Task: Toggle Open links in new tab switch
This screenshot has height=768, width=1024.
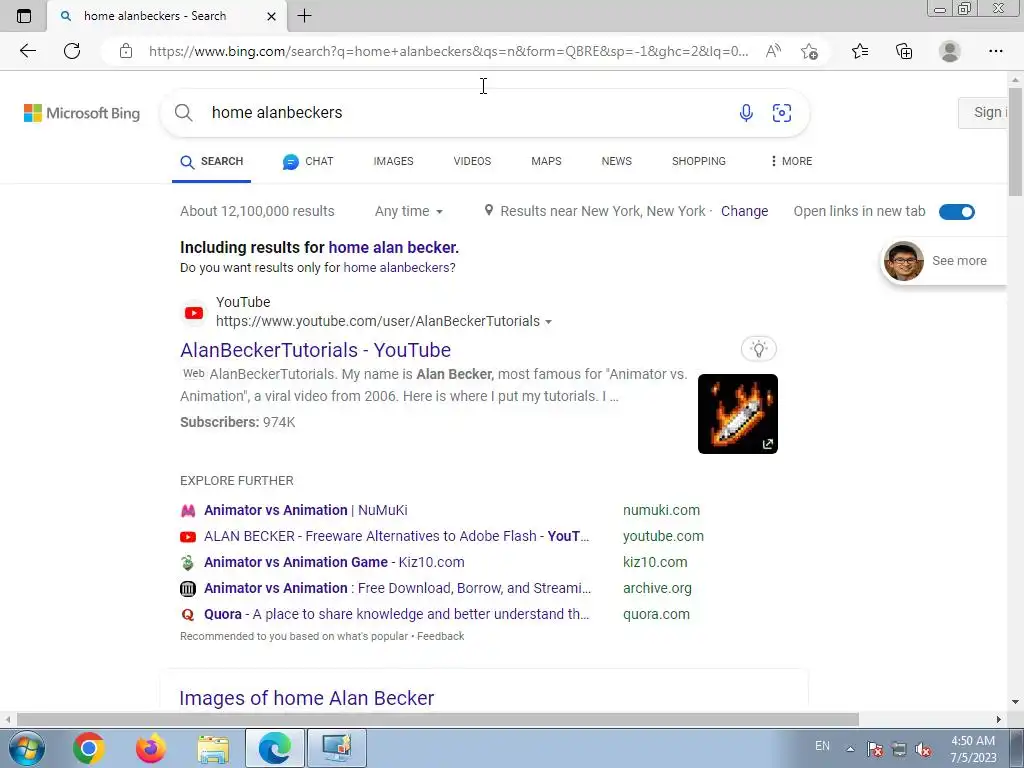Action: coord(957,212)
